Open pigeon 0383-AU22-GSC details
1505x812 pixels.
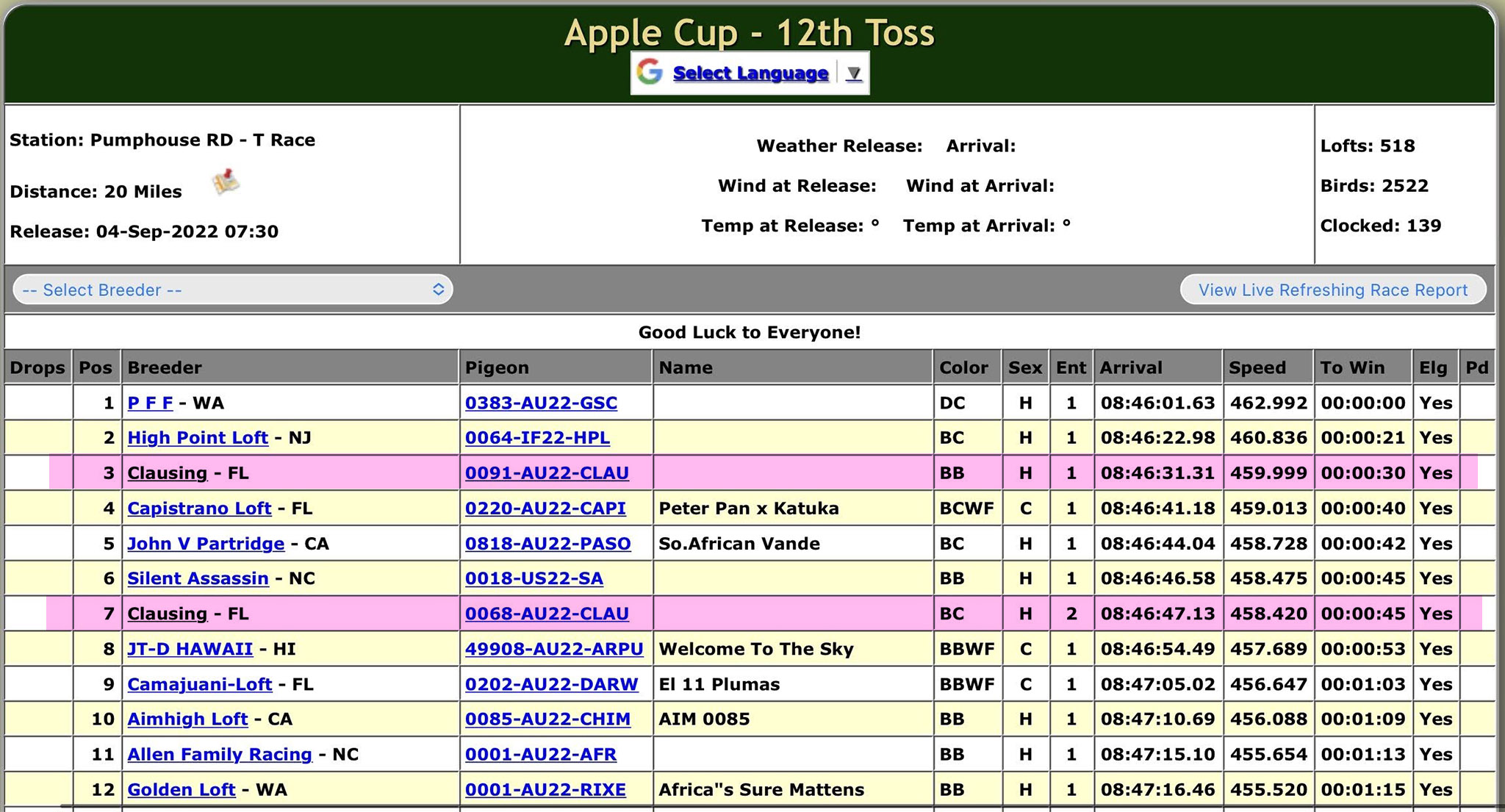click(541, 403)
